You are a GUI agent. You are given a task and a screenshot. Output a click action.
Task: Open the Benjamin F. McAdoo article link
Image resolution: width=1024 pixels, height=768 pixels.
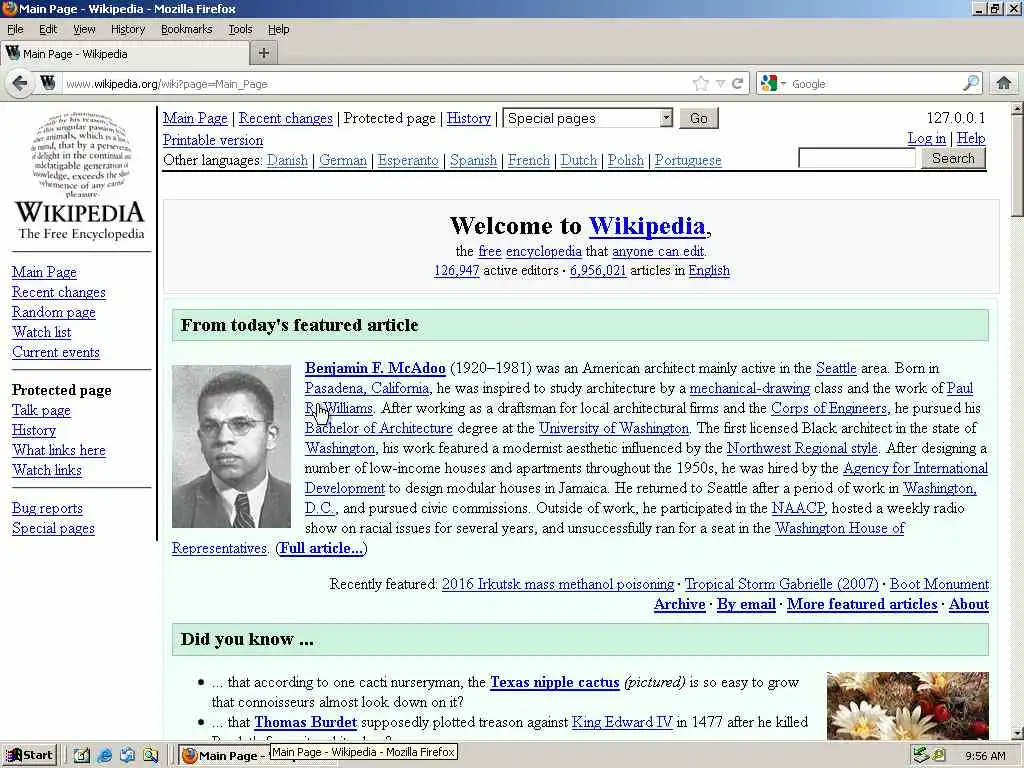(375, 368)
